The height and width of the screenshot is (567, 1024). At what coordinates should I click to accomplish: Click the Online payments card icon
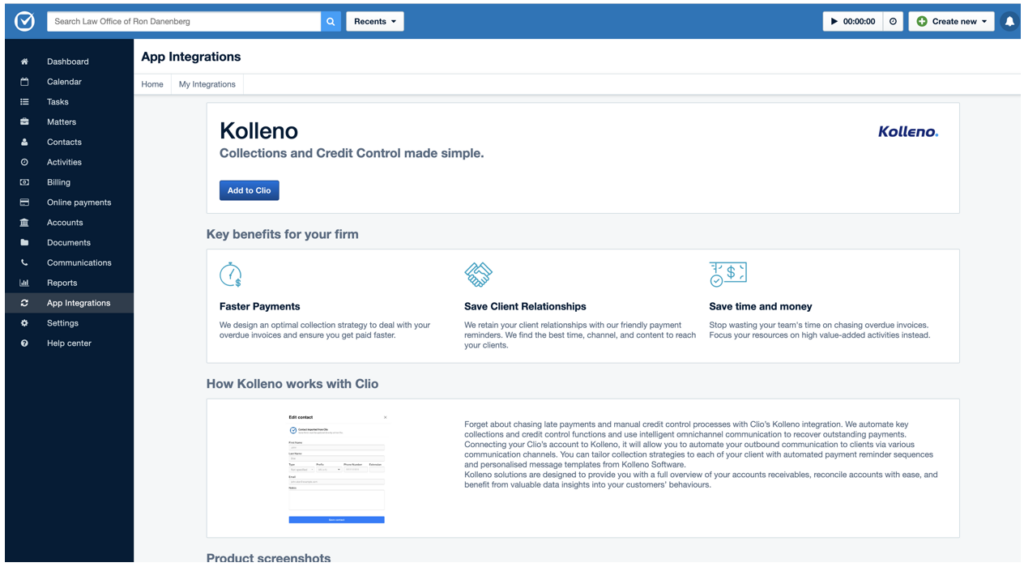24,202
